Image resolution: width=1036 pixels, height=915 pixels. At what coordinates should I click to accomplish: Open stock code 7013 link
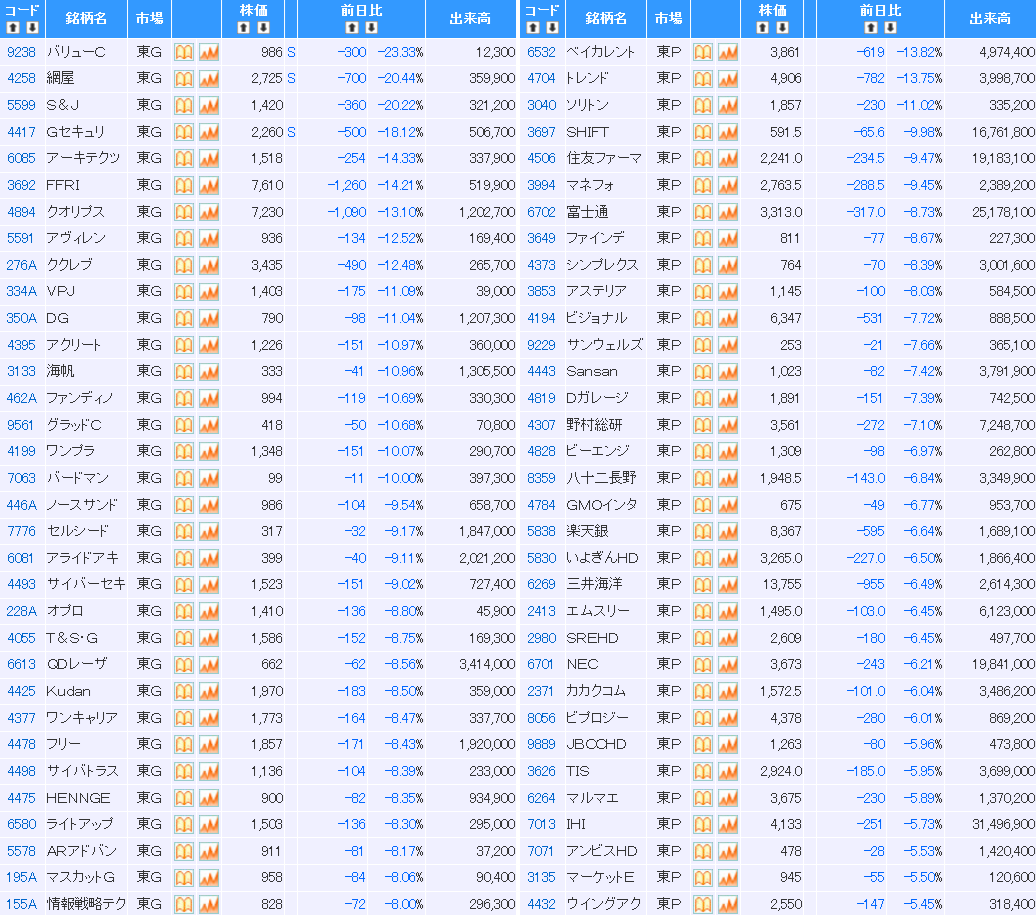click(x=541, y=824)
